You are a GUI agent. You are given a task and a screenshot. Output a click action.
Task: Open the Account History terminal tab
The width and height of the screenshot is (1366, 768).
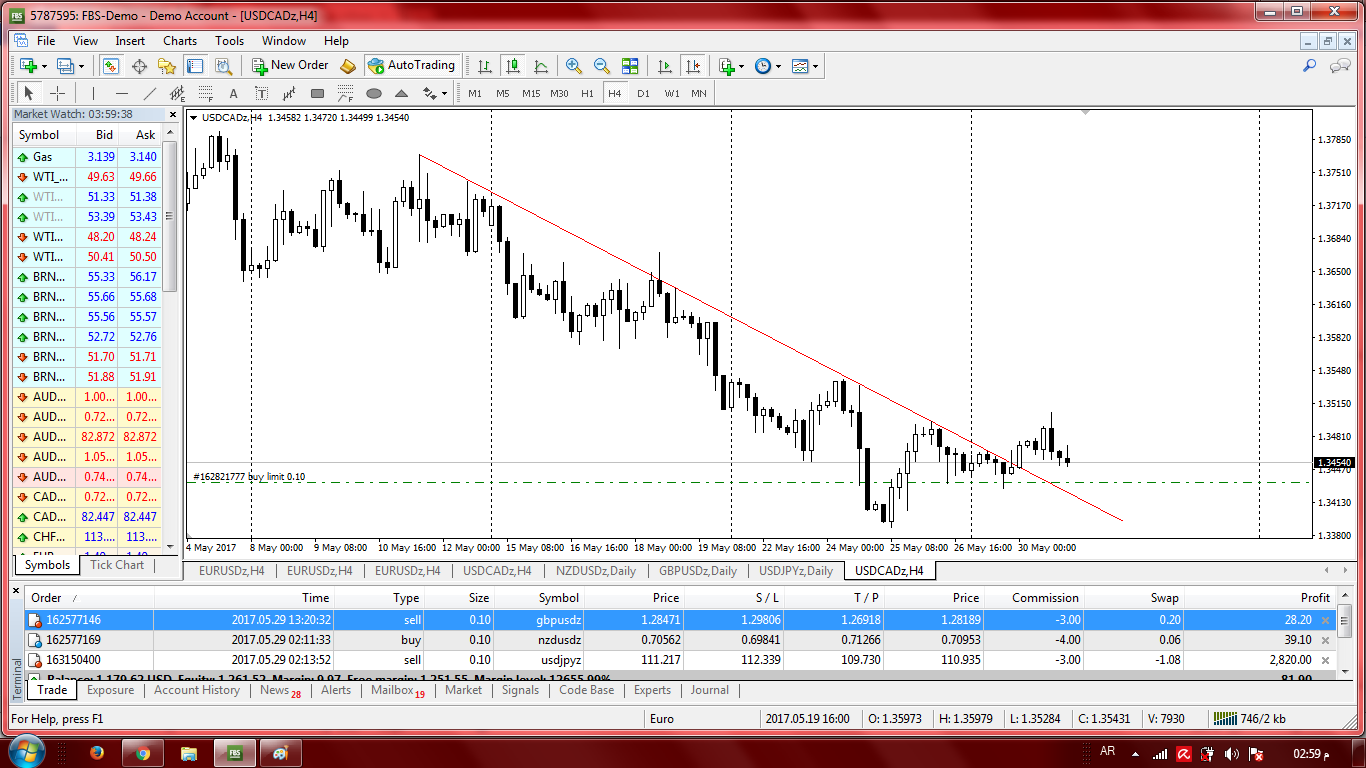coord(197,690)
